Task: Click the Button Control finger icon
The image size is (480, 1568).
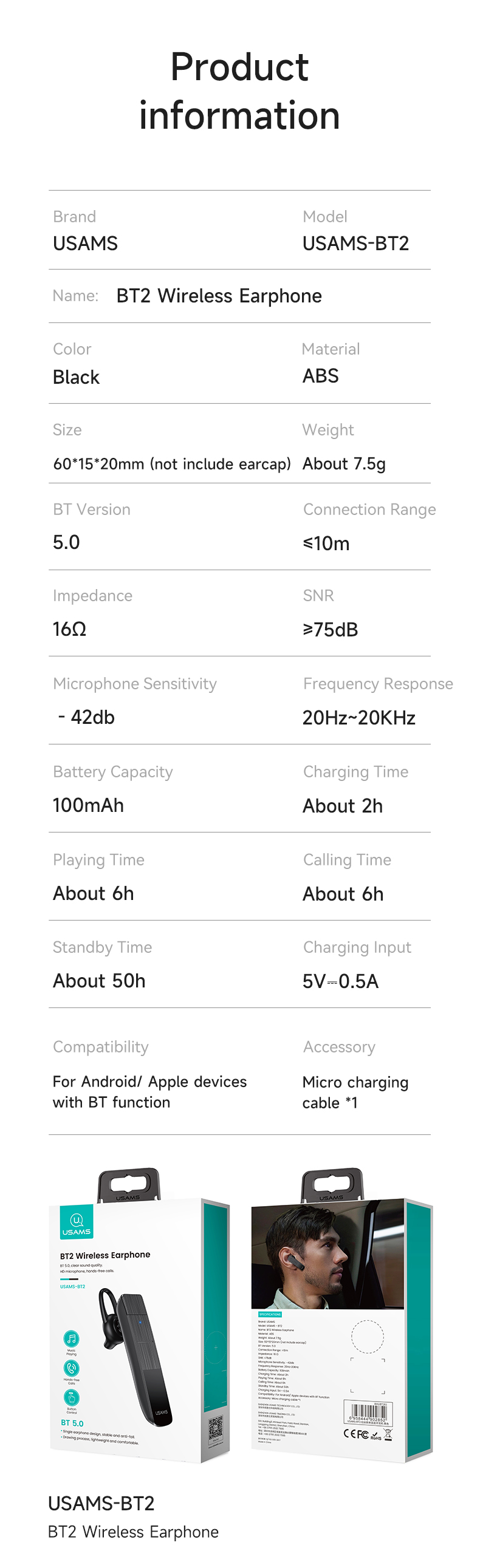Action: point(71,1397)
